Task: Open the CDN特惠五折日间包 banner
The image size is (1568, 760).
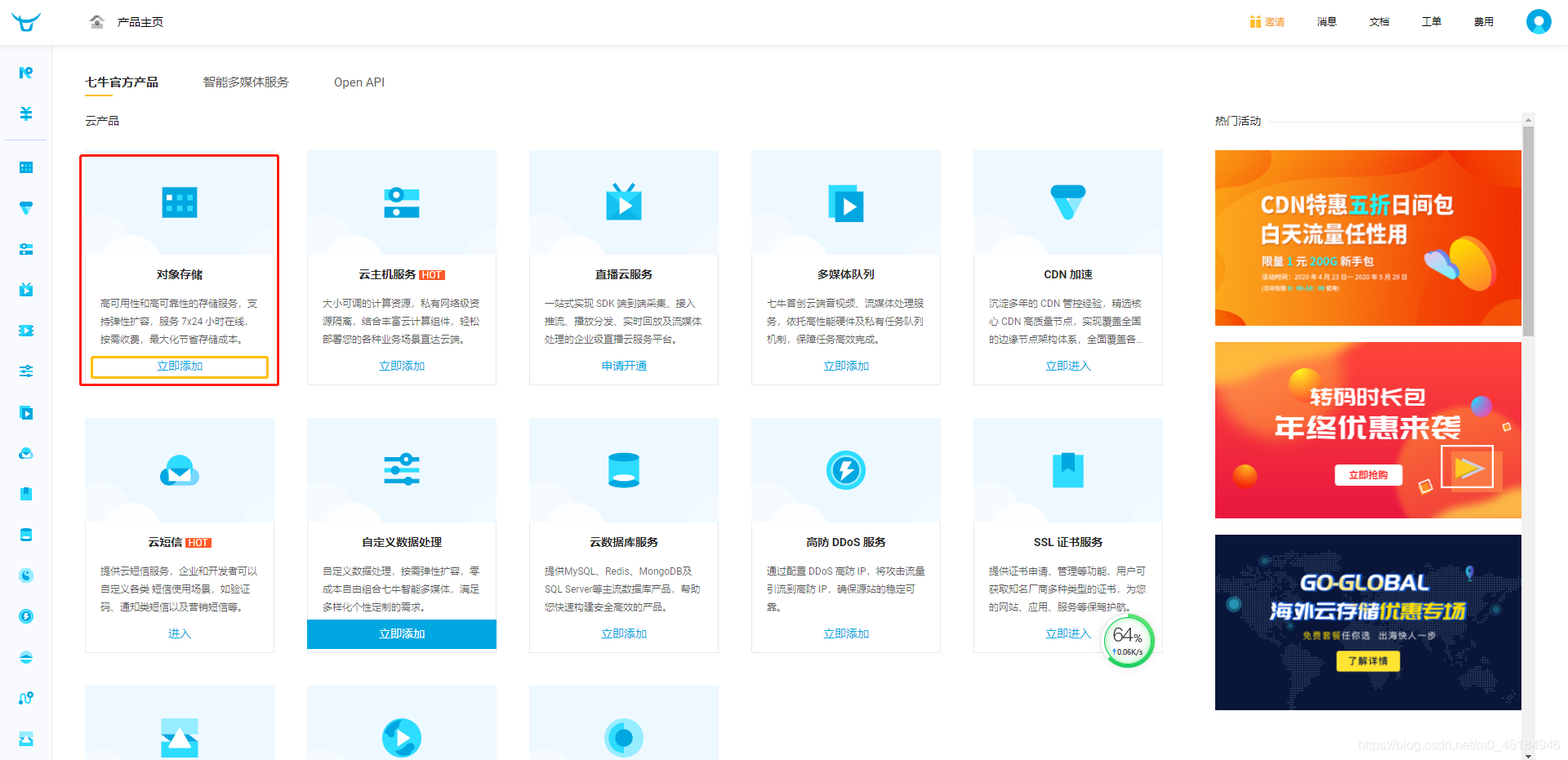Action: 1368,238
